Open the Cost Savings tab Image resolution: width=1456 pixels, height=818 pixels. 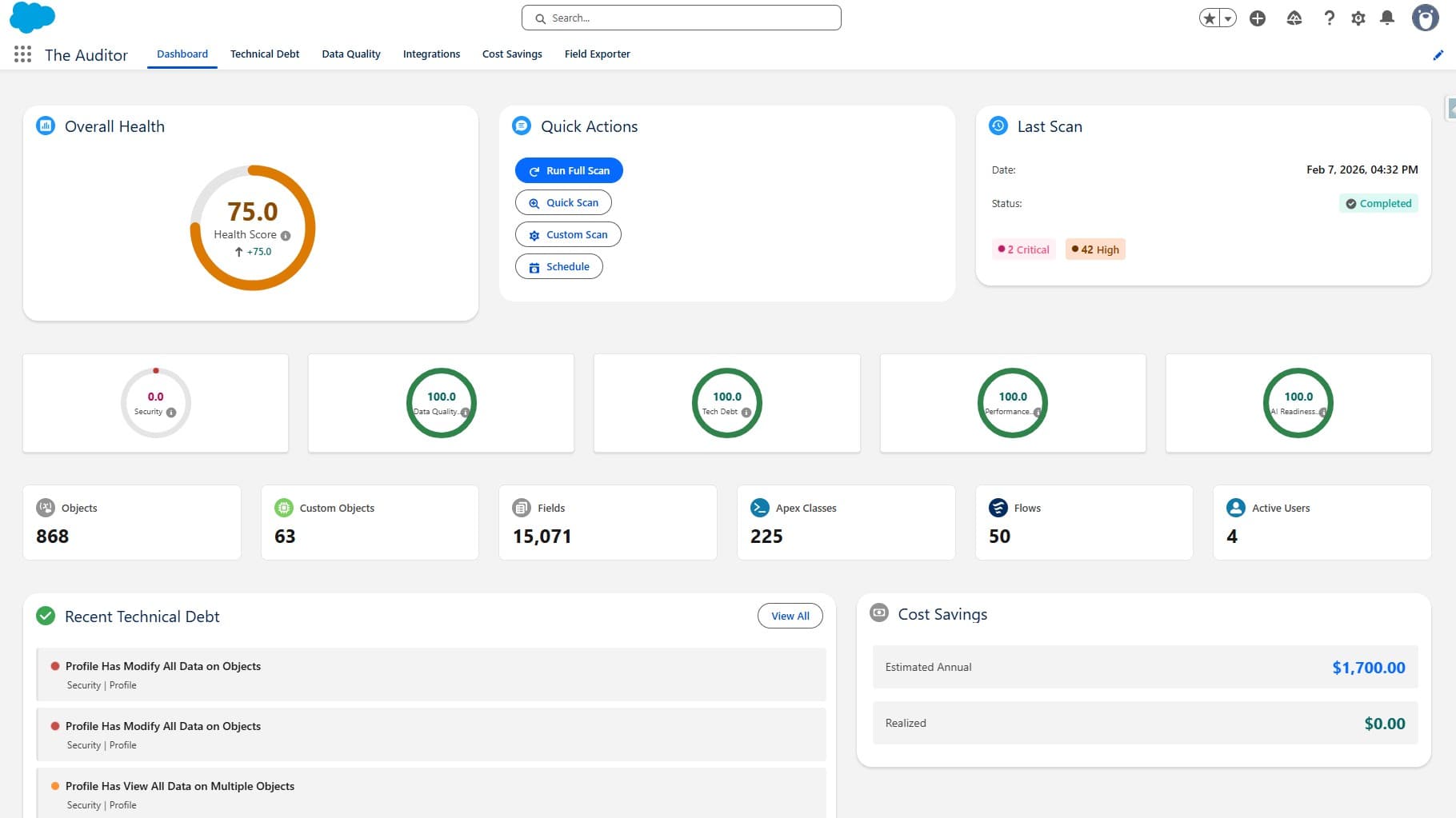[512, 54]
